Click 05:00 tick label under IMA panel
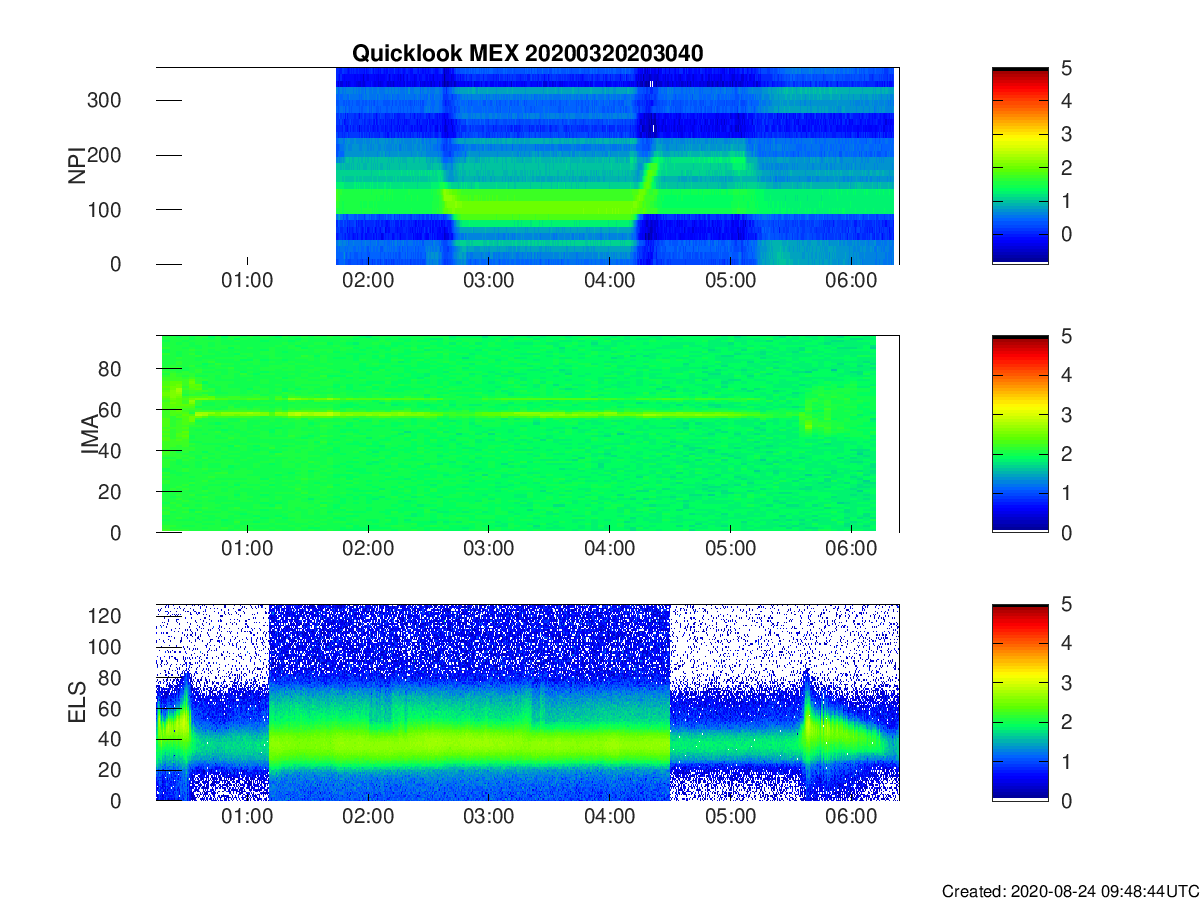Viewport: 1200px width, 900px height. 730,549
